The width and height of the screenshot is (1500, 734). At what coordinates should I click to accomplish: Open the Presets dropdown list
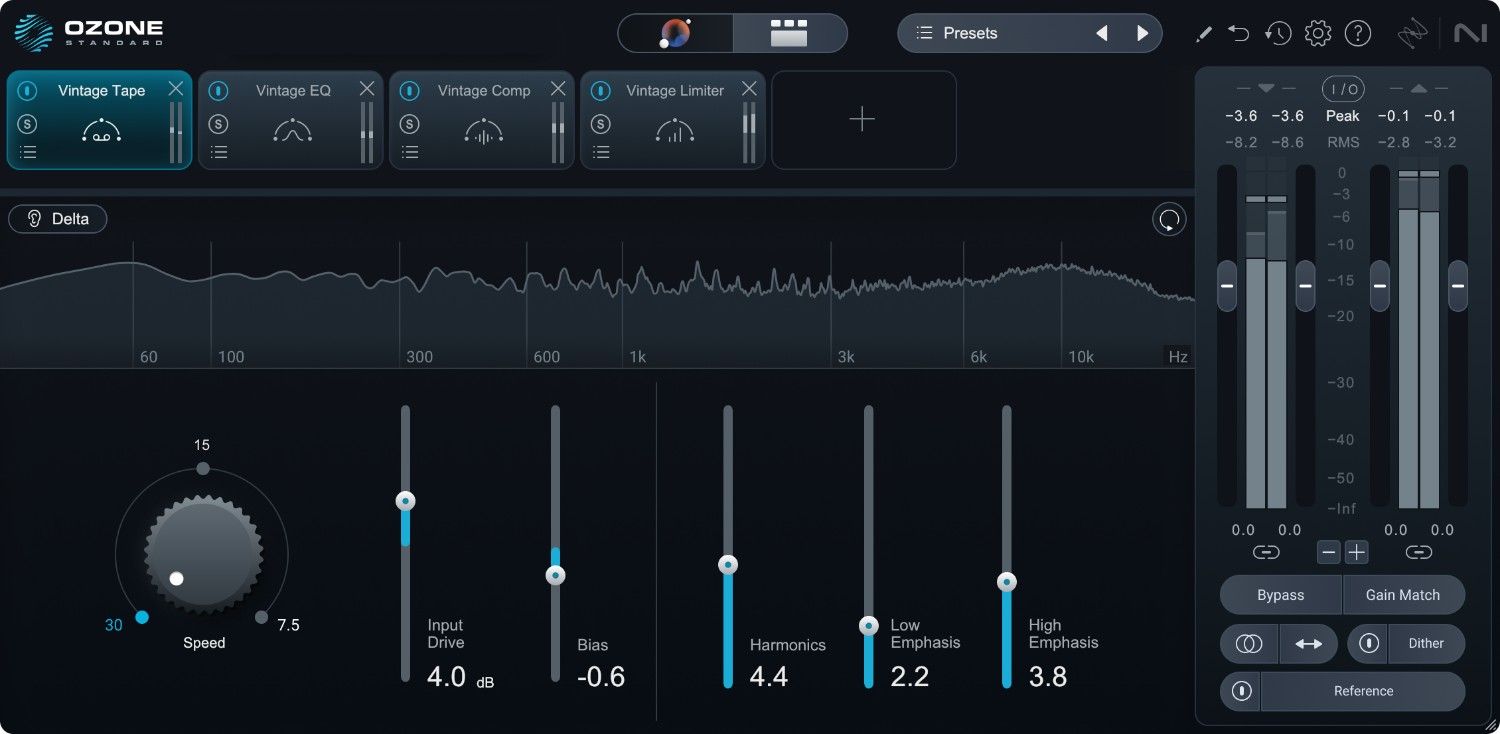coord(958,33)
